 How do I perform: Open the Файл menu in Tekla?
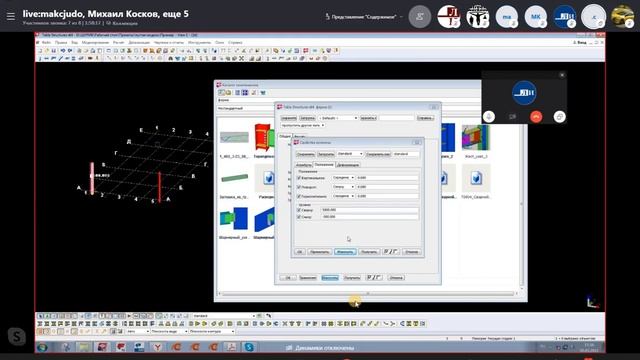47,42
